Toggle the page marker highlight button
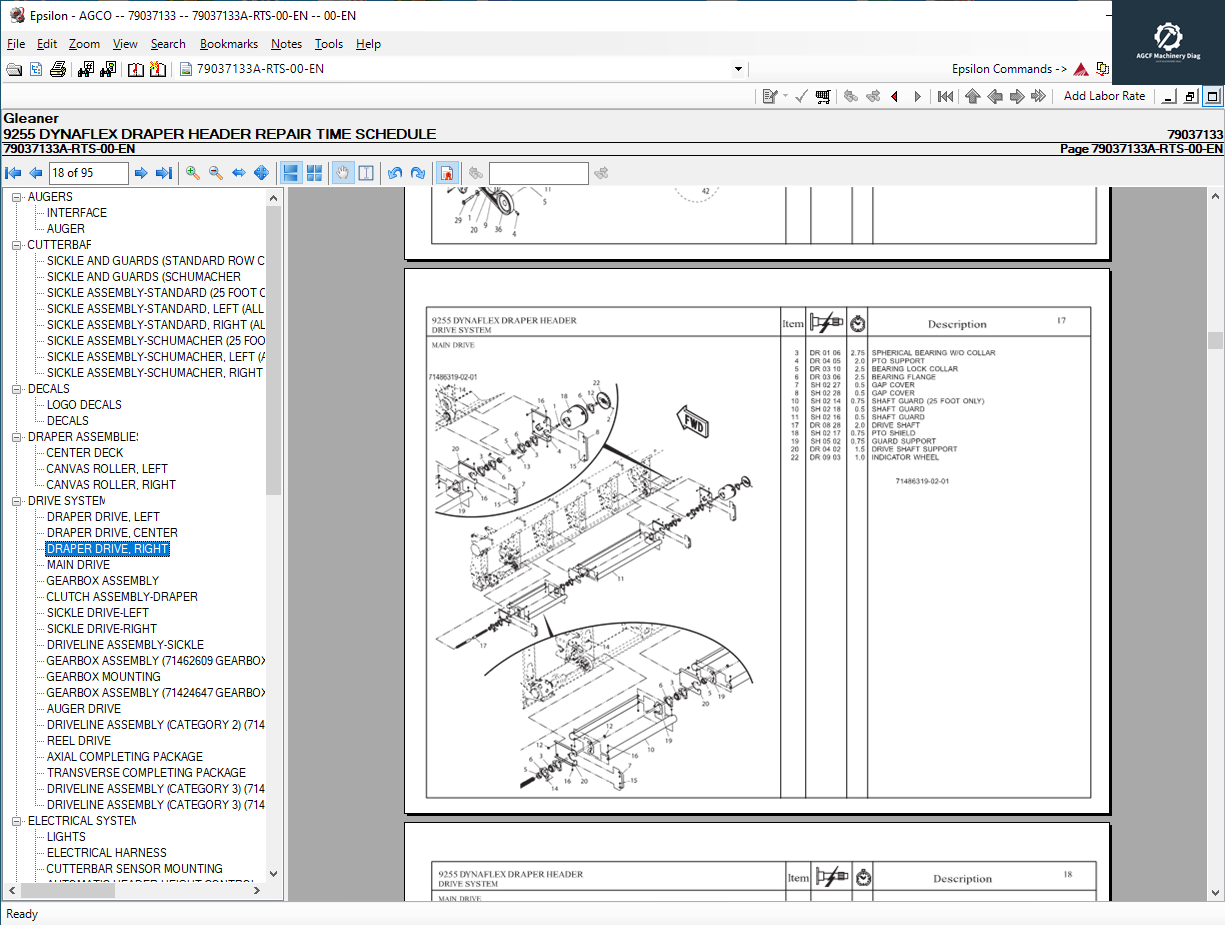The image size is (1225, 925). [x=446, y=173]
